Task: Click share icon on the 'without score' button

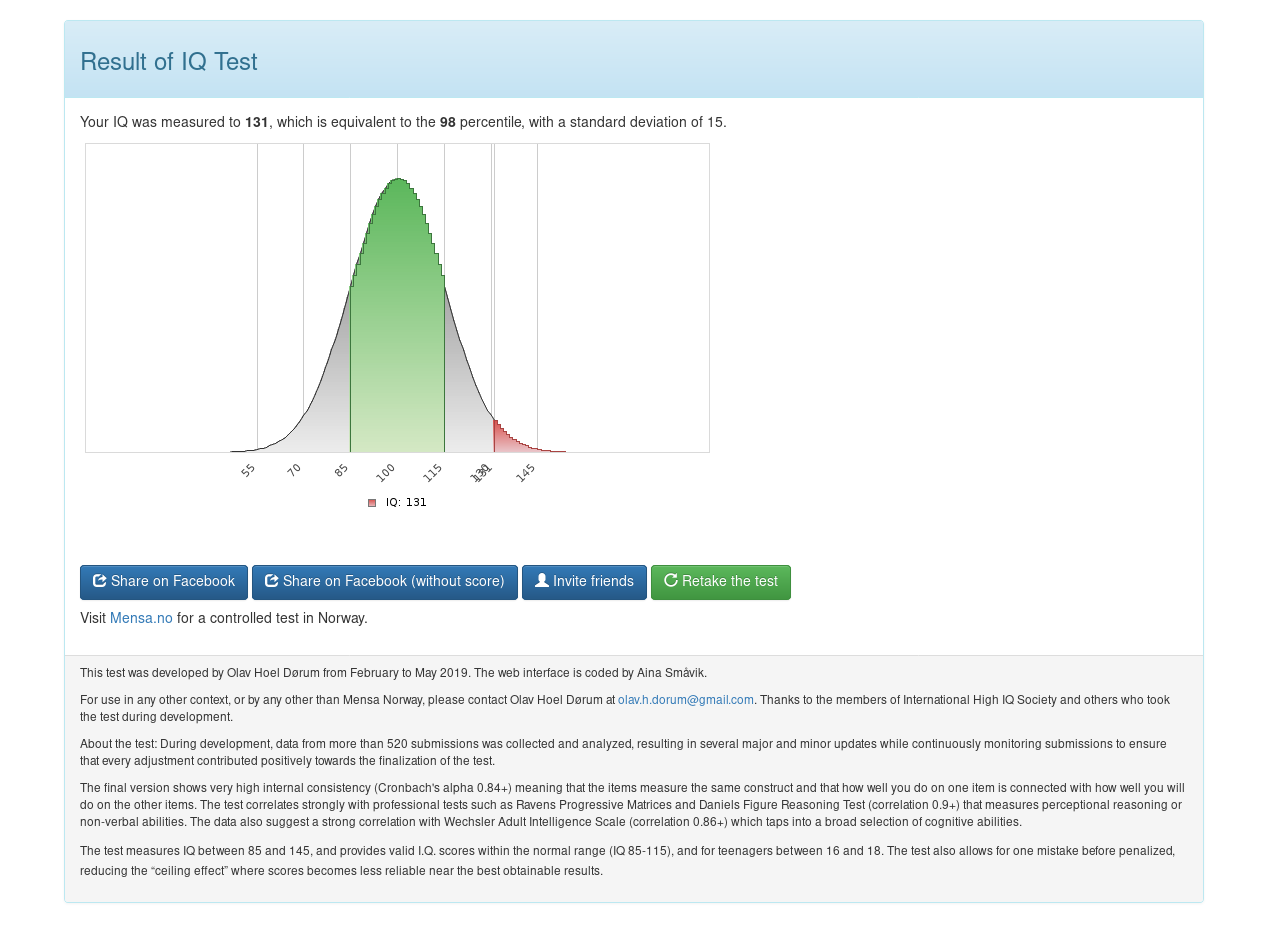Action: click(x=272, y=581)
